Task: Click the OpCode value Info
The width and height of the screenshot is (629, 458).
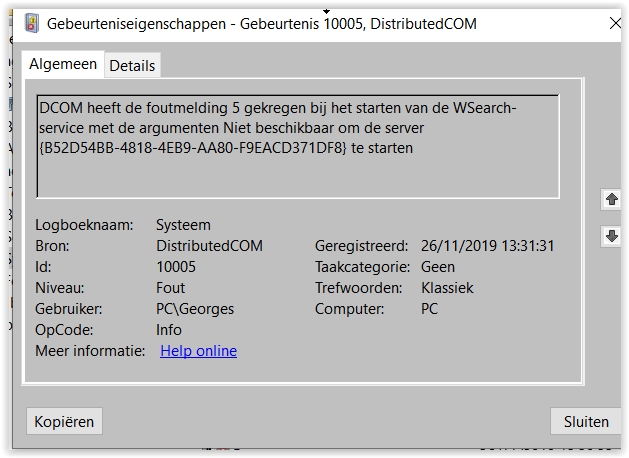Action: click(x=169, y=330)
